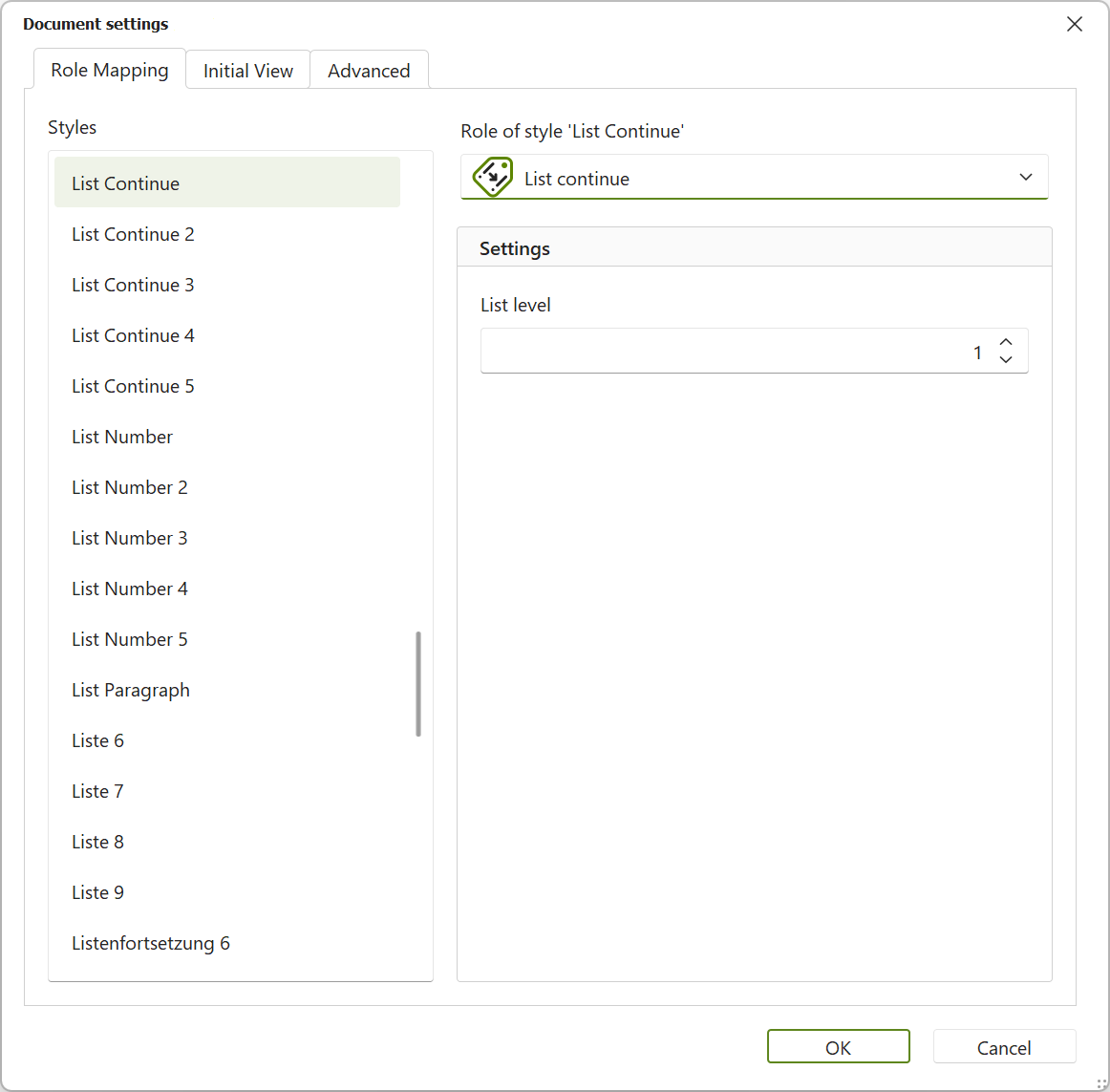Select the Liste 7 style
Viewport: 1110px width, 1092px height.
tap(227, 791)
